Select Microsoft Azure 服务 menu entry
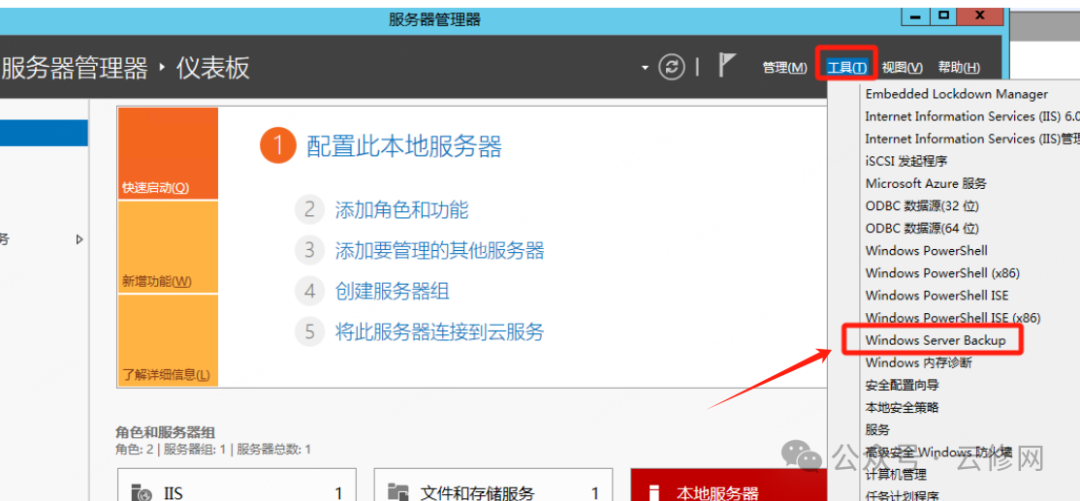1080x501 pixels. click(x=926, y=183)
